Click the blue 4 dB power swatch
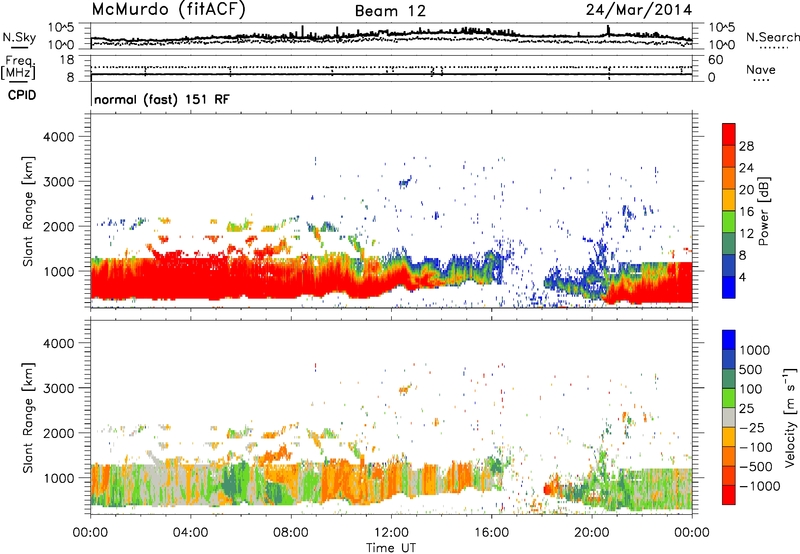This screenshot has height=554, width=800. coord(729,287)
